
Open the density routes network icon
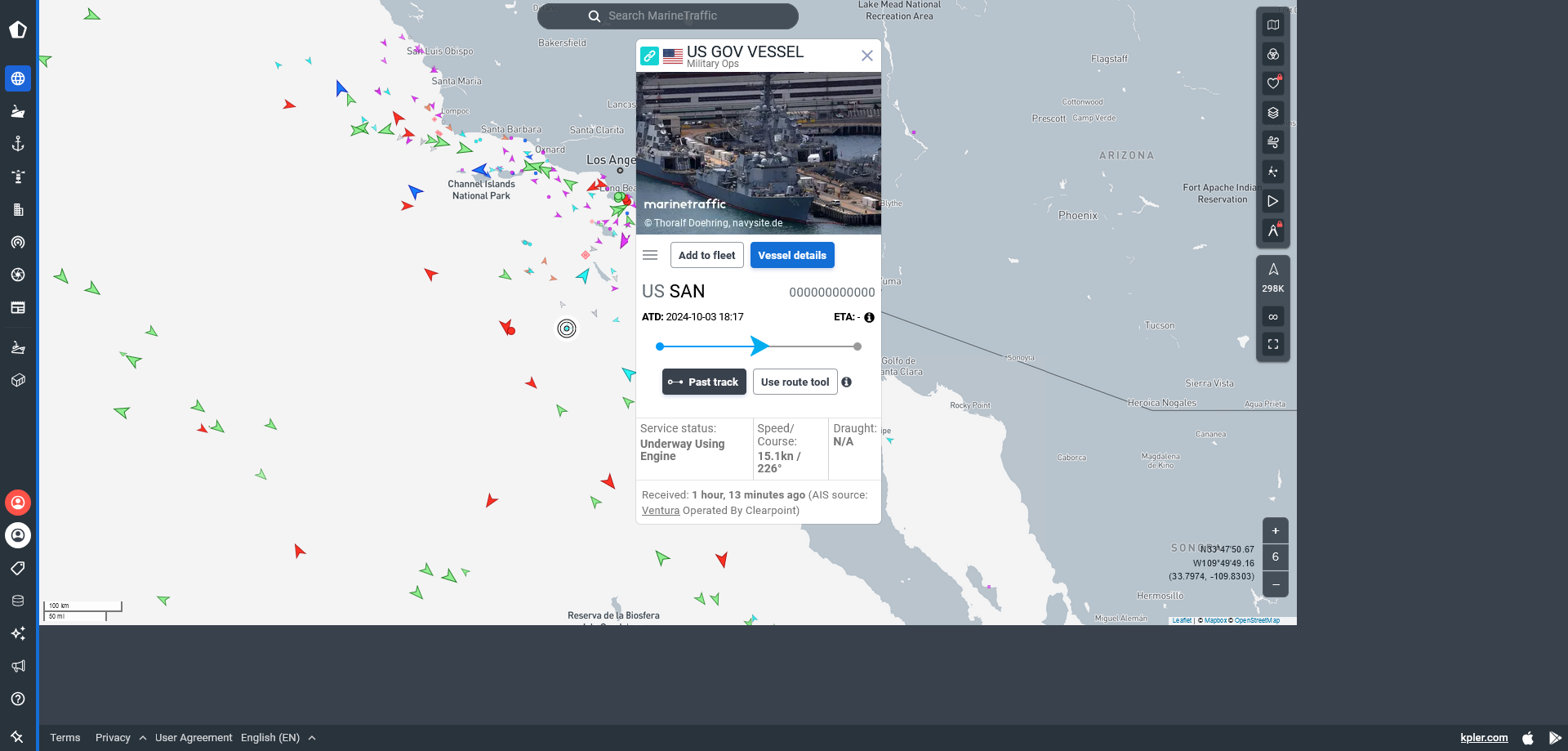tap(1273, 172)
